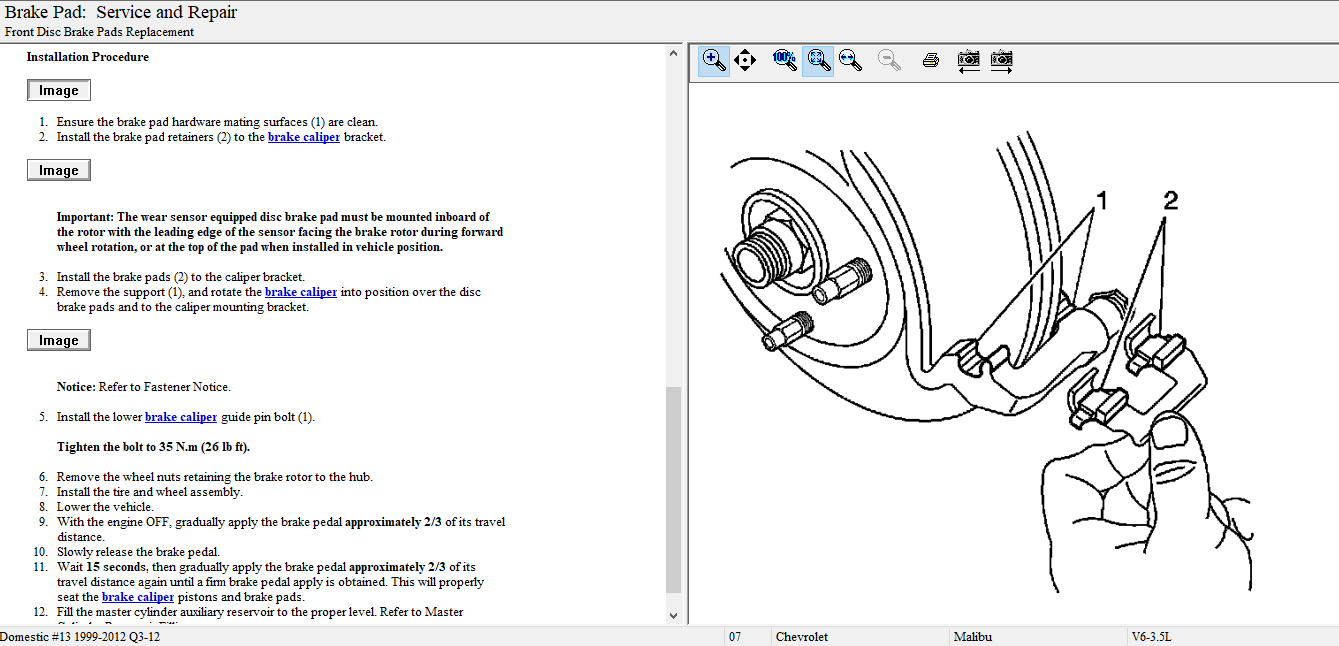Click the greyed zoom out magnifier
Screen dimensions: 1339x646
point(889,60)
